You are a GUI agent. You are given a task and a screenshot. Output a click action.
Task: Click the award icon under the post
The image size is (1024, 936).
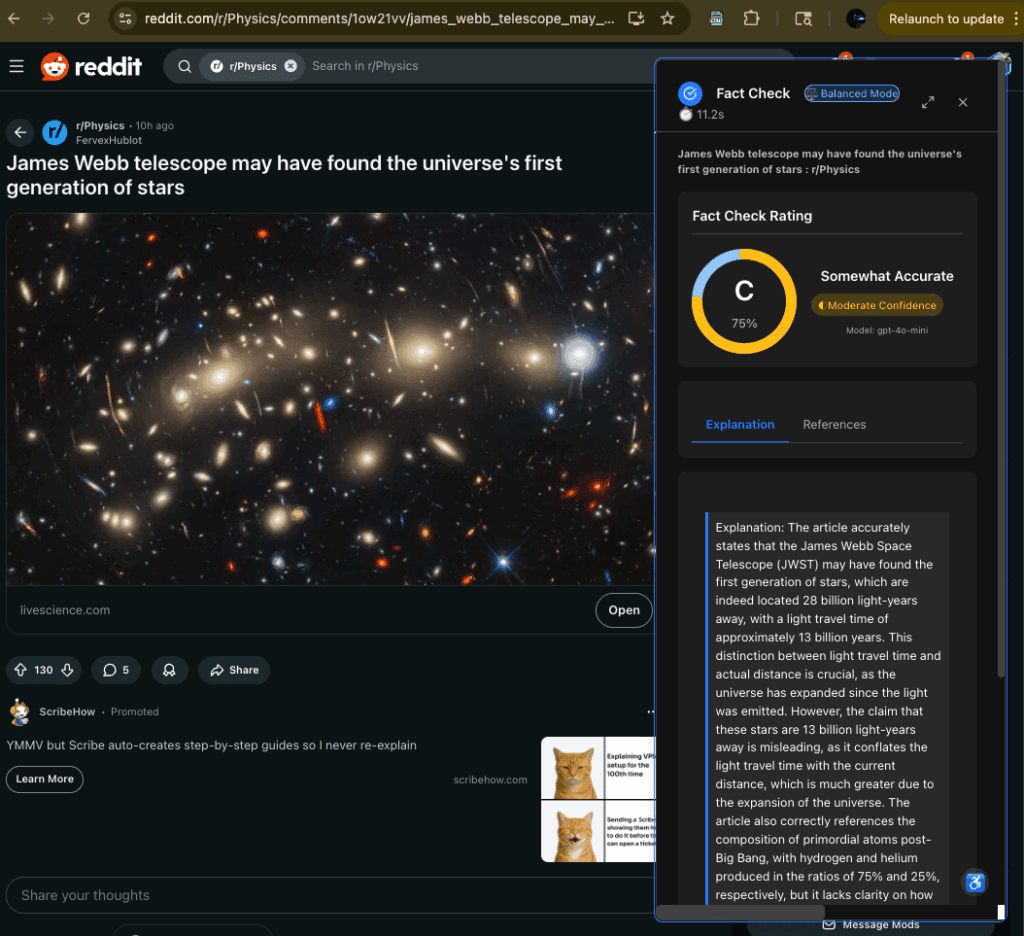pyautogui.click(x=170, y=670)
